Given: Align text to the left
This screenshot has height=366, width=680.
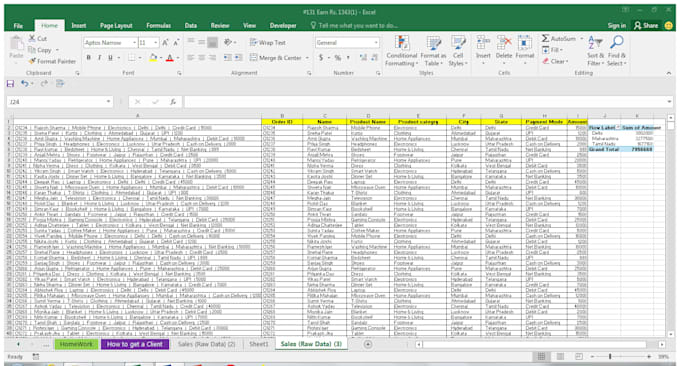Looking at the screenshot, I should [191, 58].
